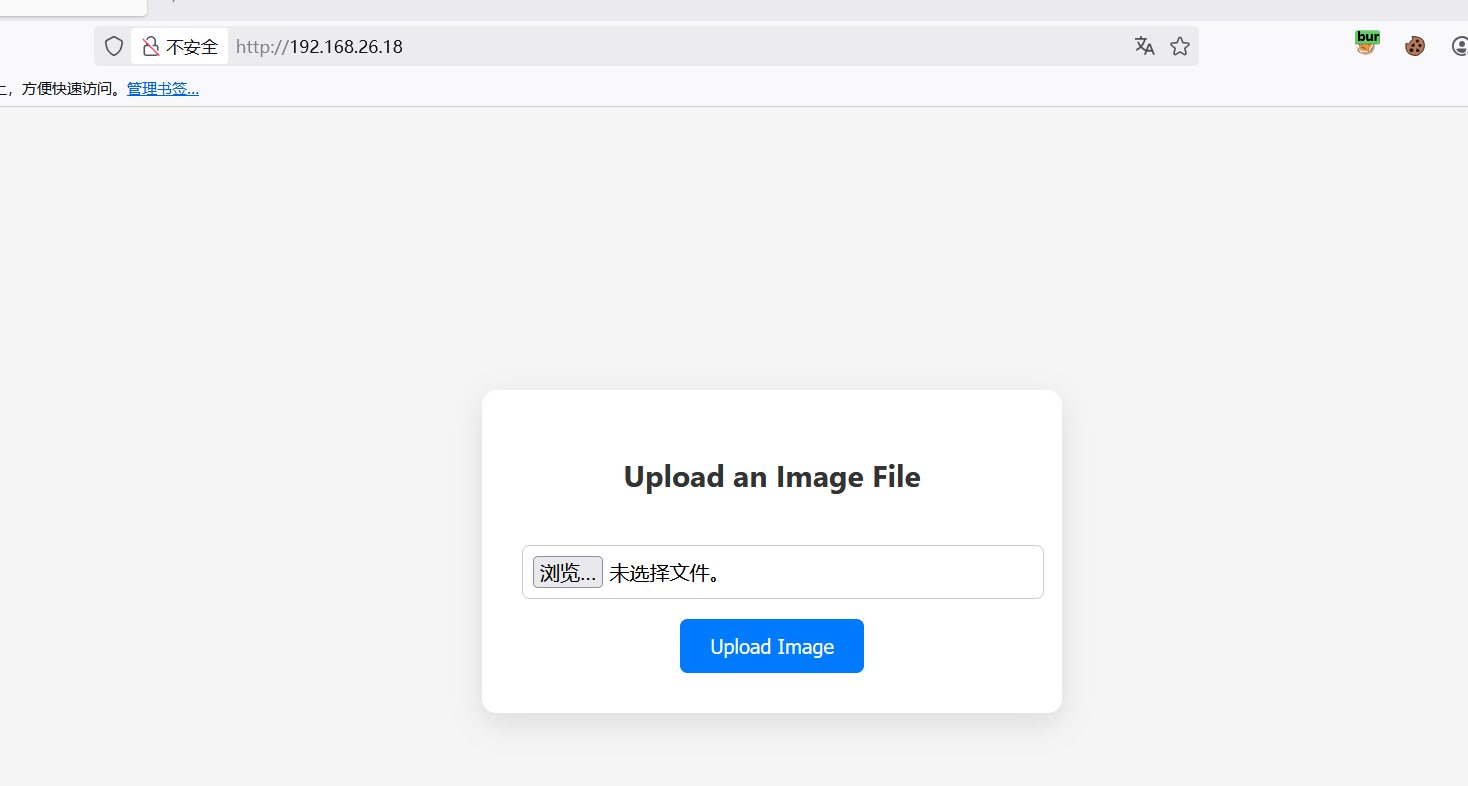Bookmark this page with star icon
The height and width of the screenshot is (786, 1468).
[1180, 46]
